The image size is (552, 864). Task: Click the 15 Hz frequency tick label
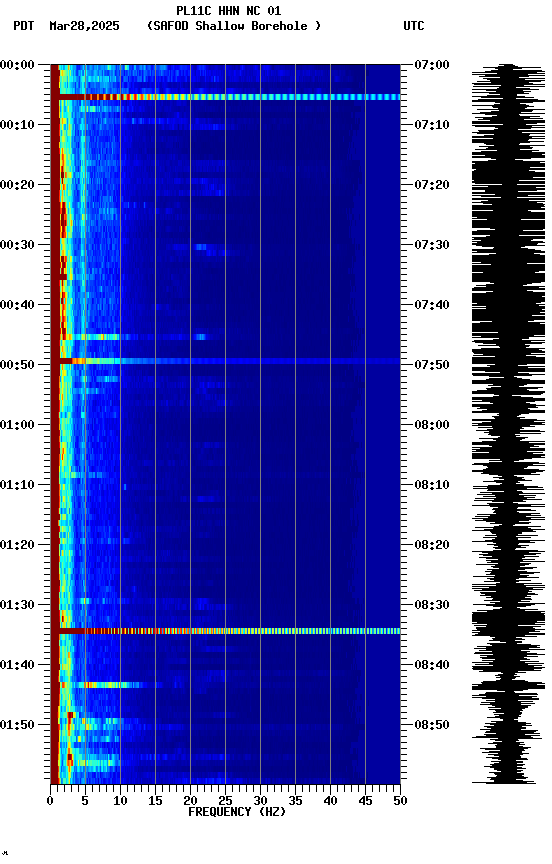coord(155,801)
